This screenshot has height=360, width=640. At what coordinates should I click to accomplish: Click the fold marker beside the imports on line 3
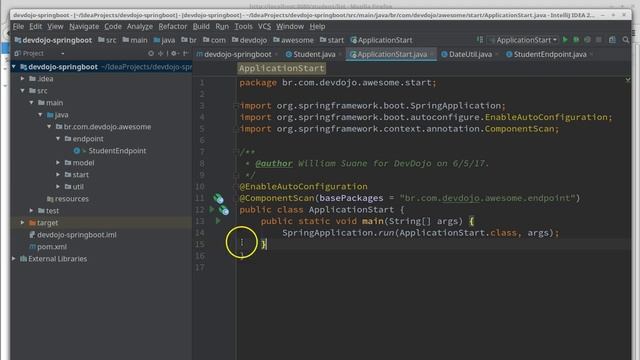[236, 106]
